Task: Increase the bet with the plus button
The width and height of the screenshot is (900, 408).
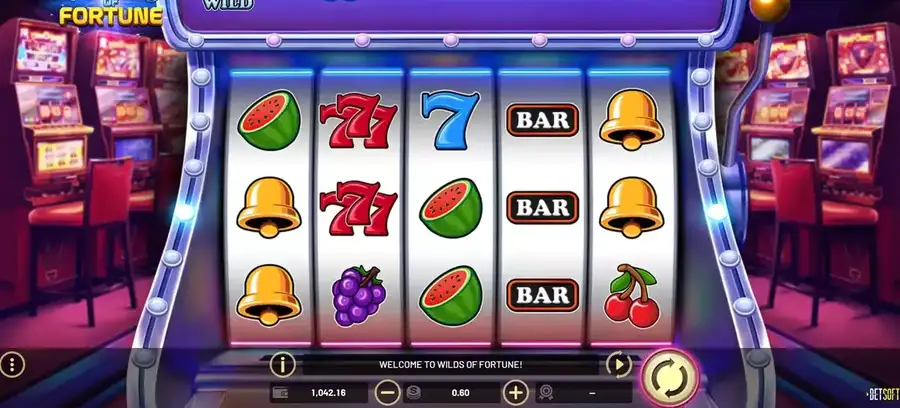Action: (515, 393)
